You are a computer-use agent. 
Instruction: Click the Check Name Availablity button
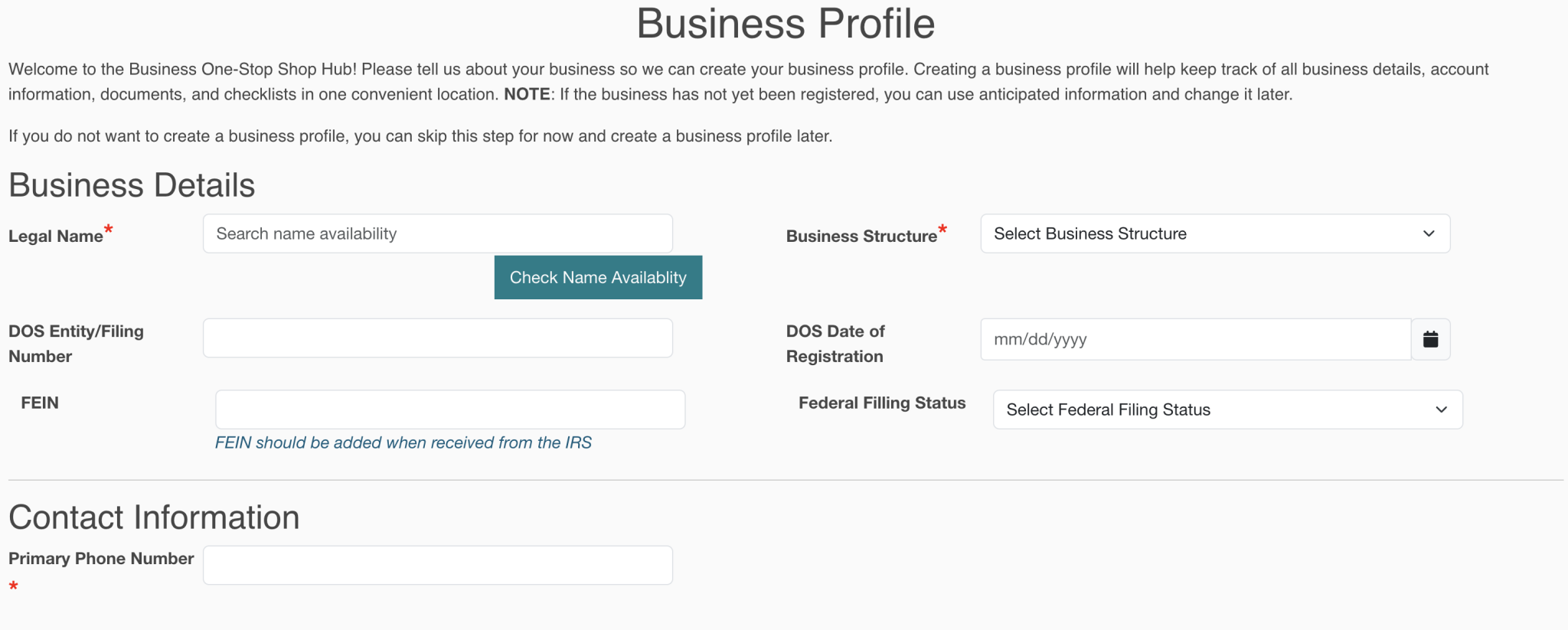tap(598, 277)
